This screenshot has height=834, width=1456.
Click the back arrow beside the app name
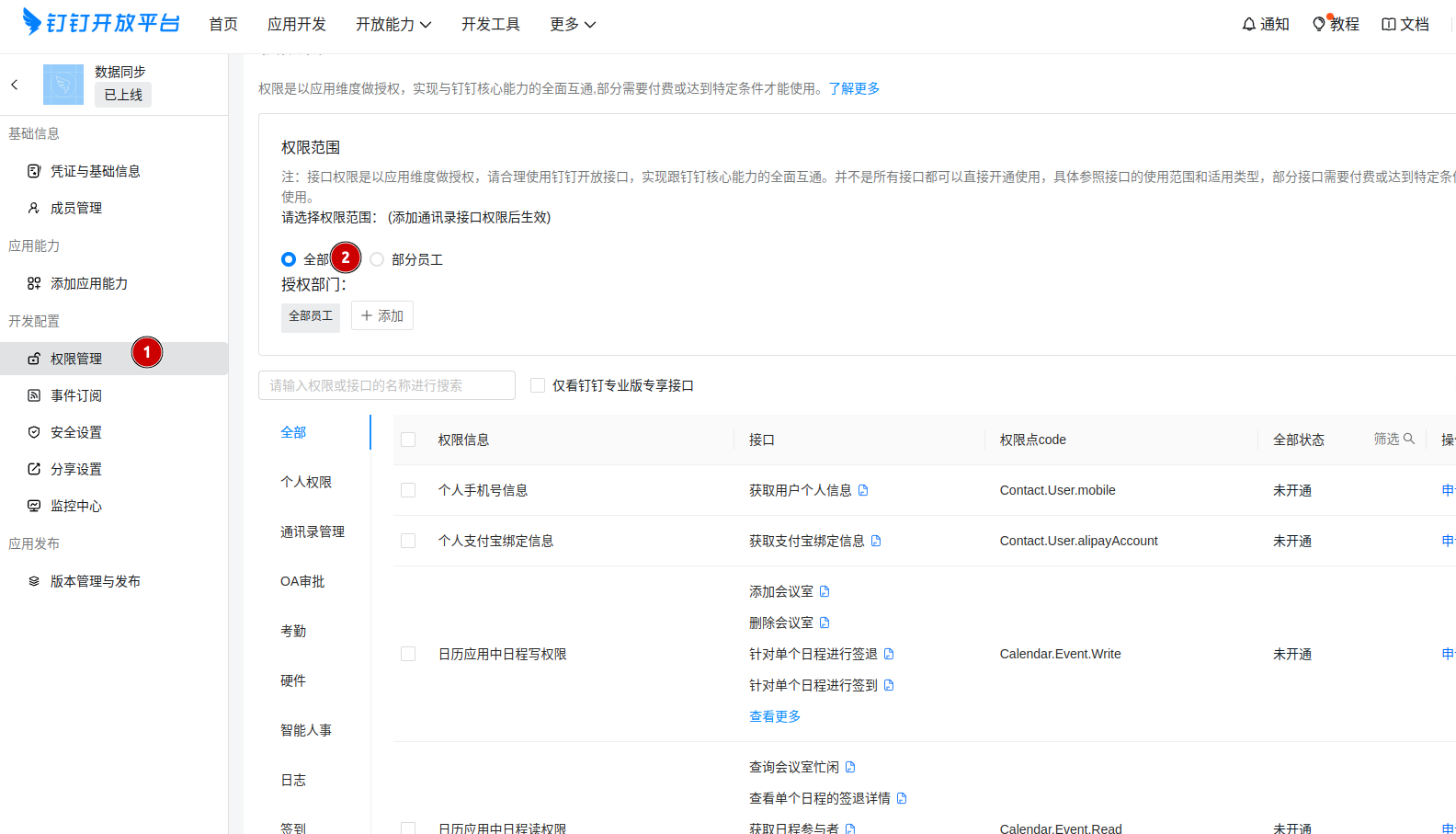pos(15,85)
